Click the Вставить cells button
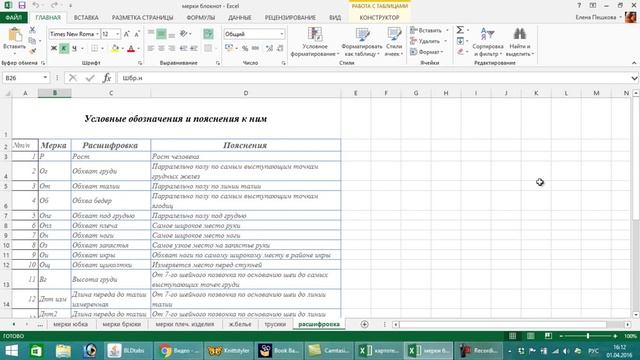Image resolution: width=640 pixels, height=360 pixels. pos(429,30)
